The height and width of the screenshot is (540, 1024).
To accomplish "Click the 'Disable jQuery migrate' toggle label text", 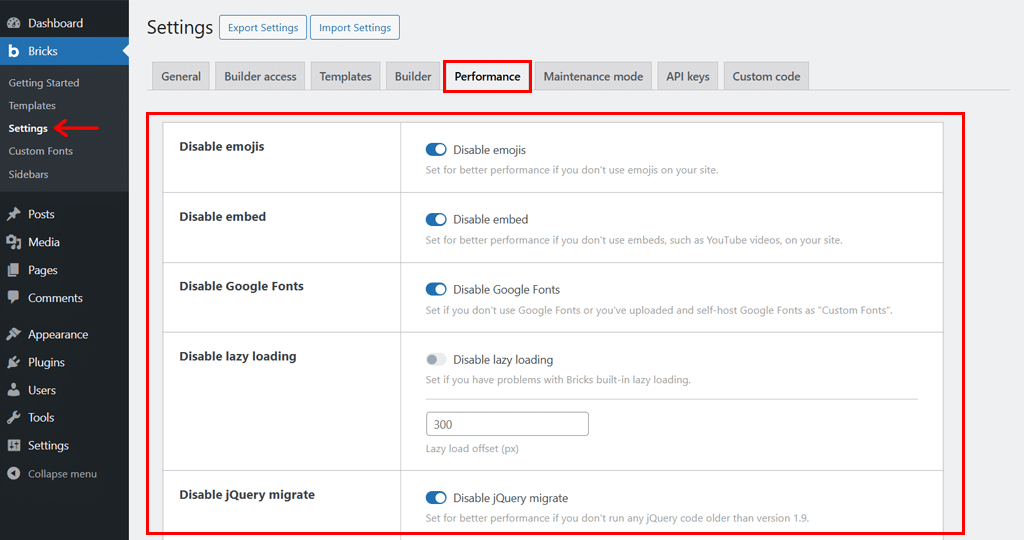I will [x=510, y=498].
